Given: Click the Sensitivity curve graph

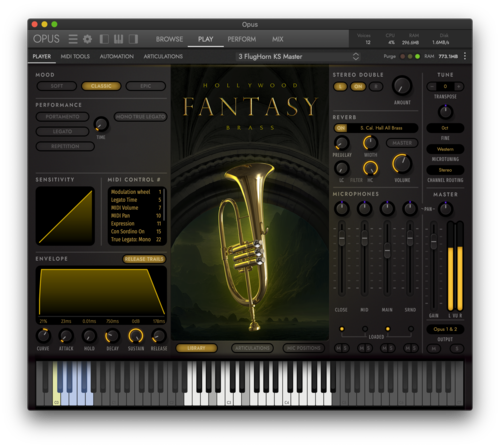Looking at the screenshot, I should click(x=65, y=216).
